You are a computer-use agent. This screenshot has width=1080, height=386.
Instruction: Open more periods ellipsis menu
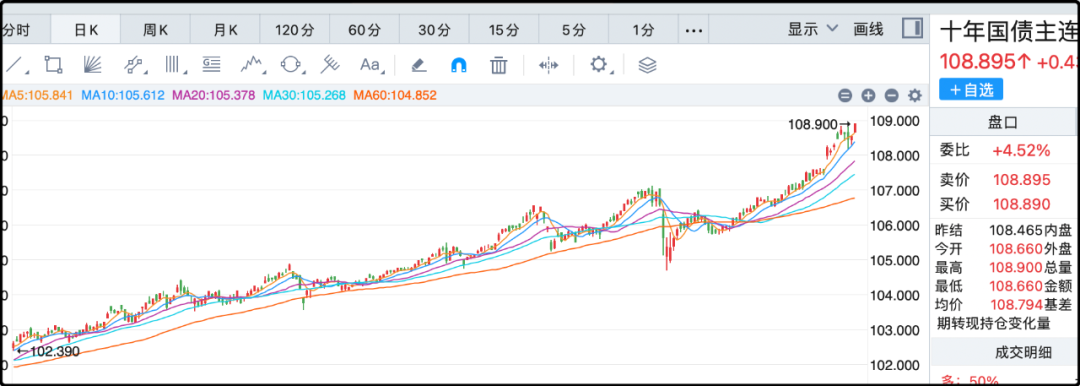[694, 30]
